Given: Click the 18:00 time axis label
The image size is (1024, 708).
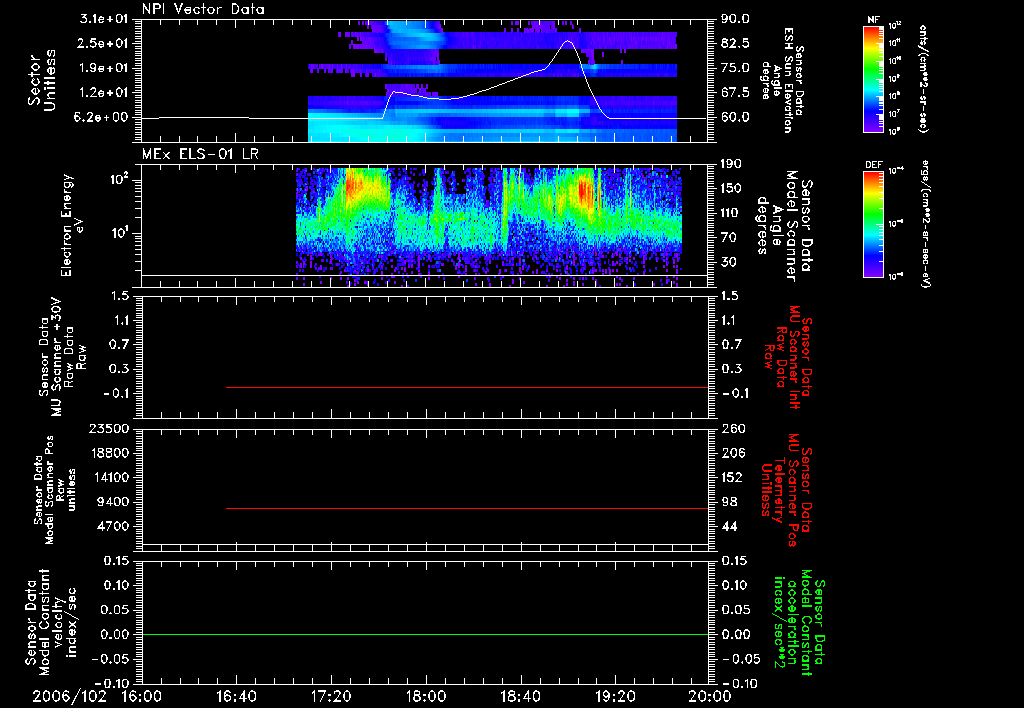Looking at the screenshot, I should coord(426,696).
